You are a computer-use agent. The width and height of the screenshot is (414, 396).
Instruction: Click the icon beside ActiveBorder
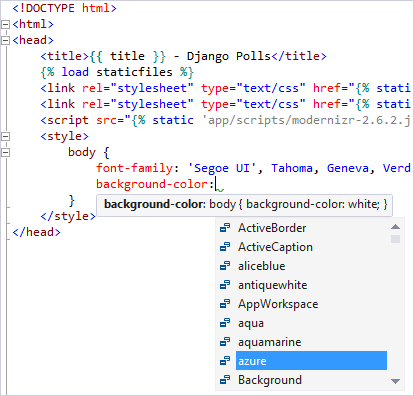coord(225,228)
